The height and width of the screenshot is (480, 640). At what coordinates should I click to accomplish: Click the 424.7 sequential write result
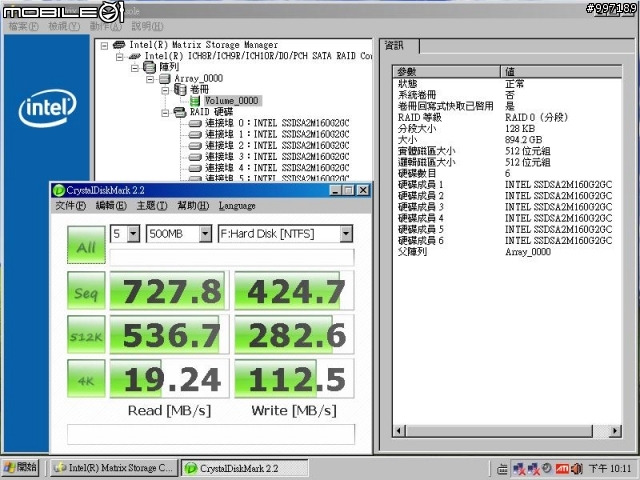(294, 291)
